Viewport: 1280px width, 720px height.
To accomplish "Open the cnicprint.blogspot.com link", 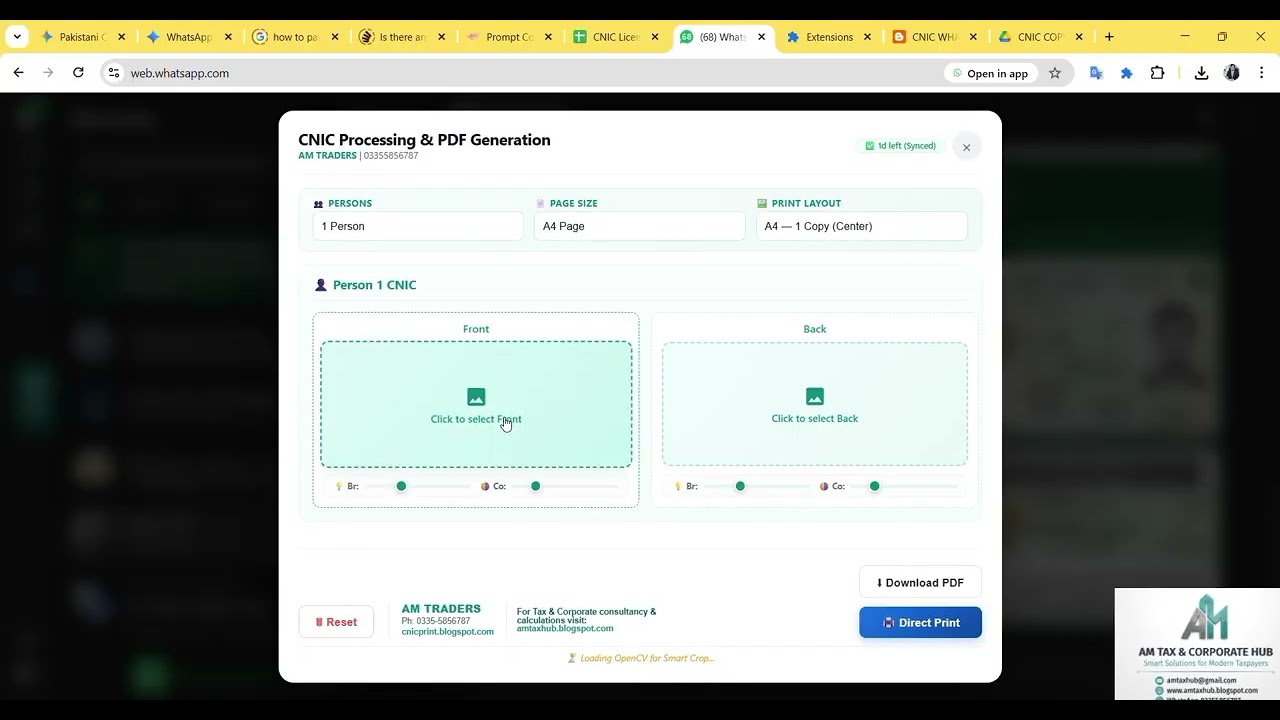I will [x=447, y=632].
